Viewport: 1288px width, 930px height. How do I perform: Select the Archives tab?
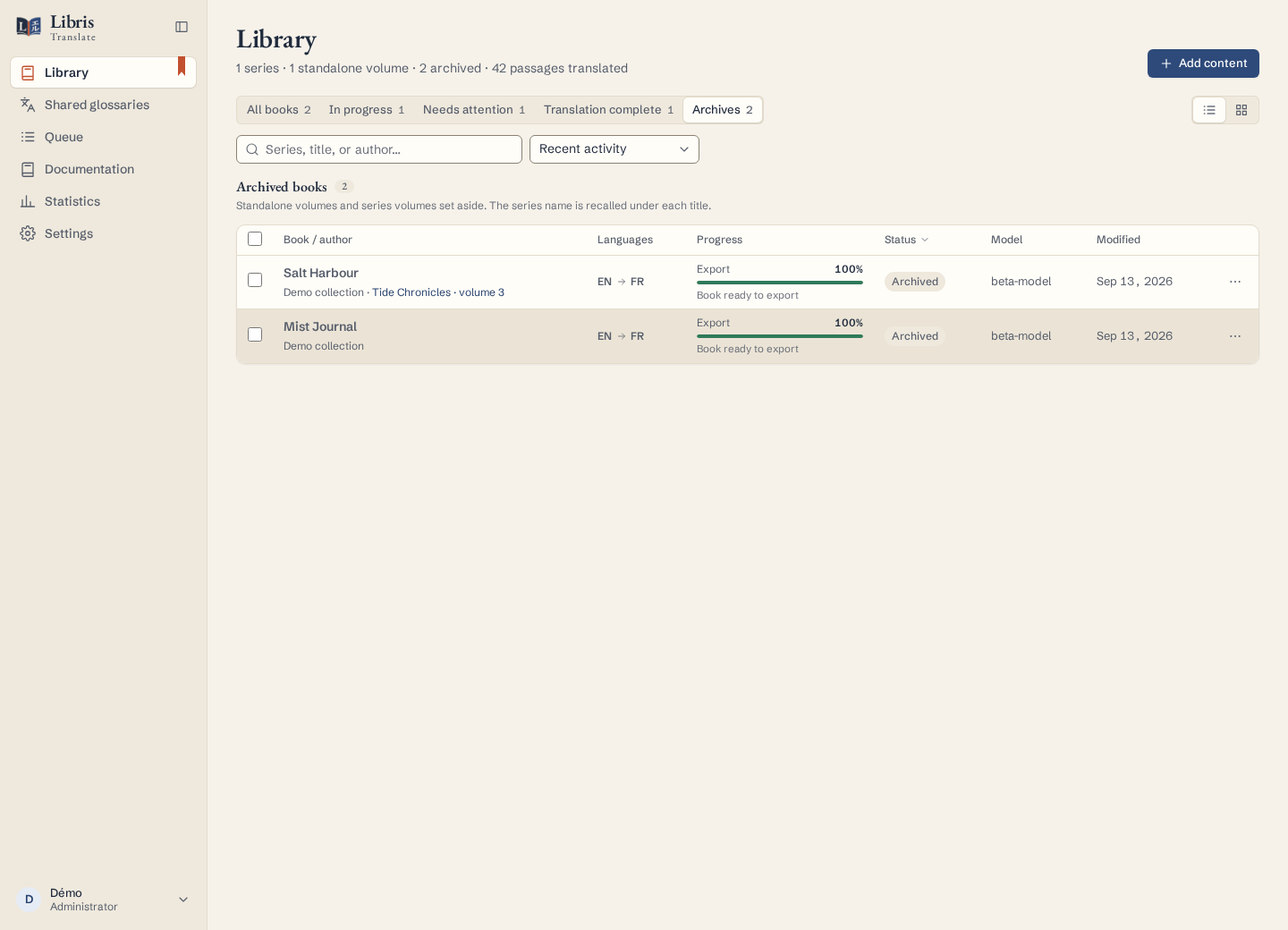[x=723, y=110]
